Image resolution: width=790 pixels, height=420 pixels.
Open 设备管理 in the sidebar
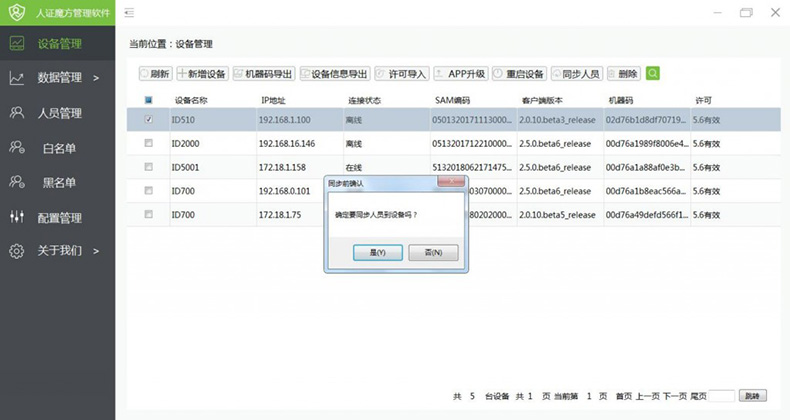click(59, 44)
